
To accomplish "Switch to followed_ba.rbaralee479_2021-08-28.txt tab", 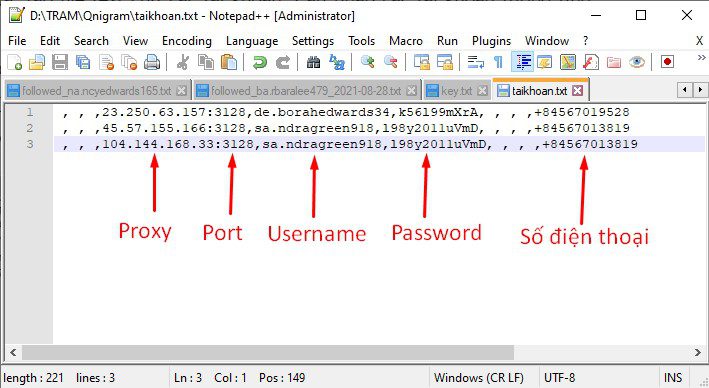I will [306, 91].
